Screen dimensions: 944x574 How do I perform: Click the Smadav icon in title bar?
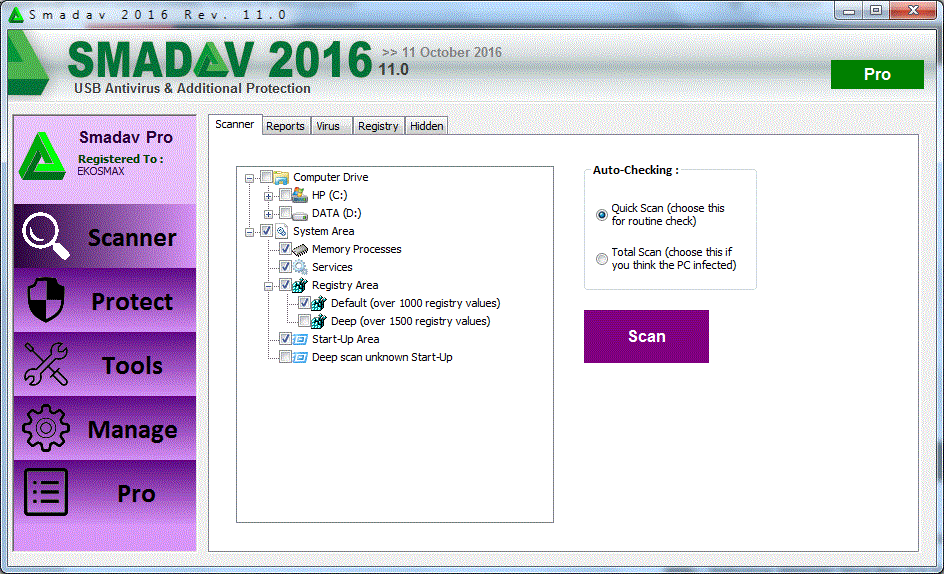point(16,14)
